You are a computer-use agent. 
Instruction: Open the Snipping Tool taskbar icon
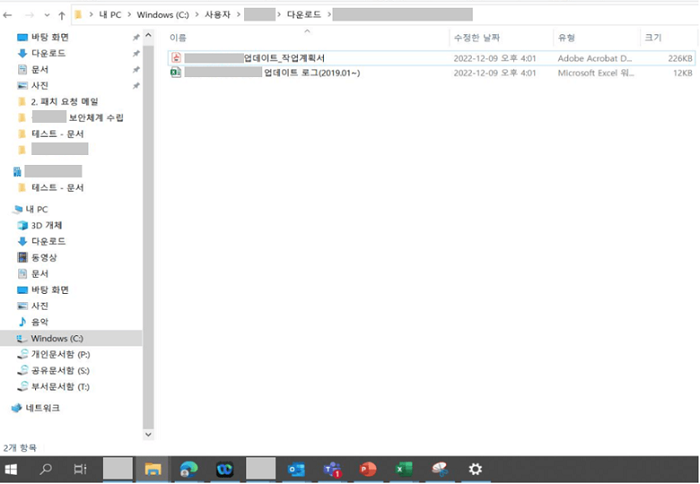(439, 469)
